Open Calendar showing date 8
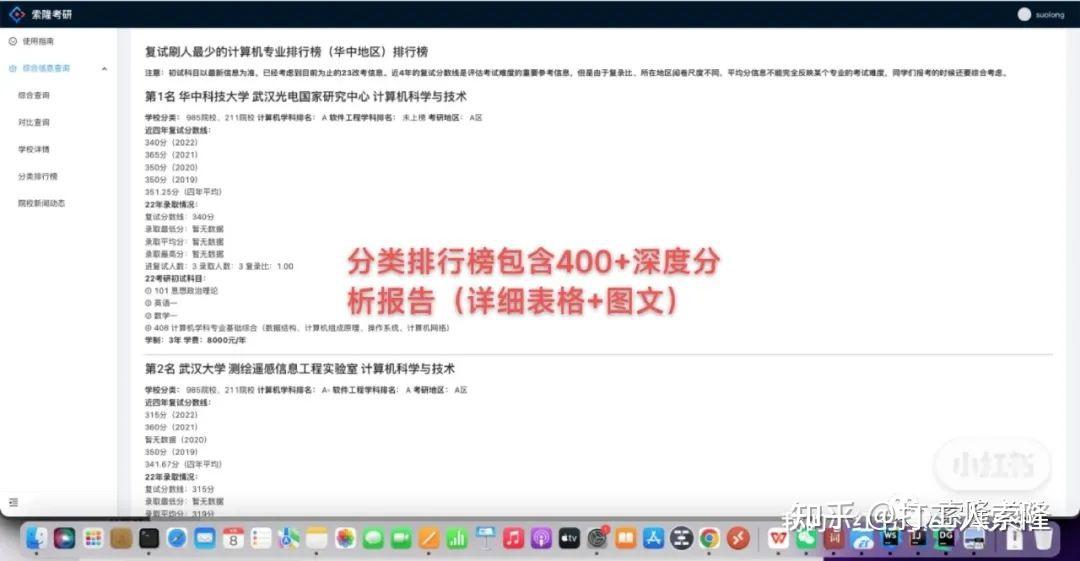The height and width of the screenshot is (561, 1080). click(x=233, y=538)
